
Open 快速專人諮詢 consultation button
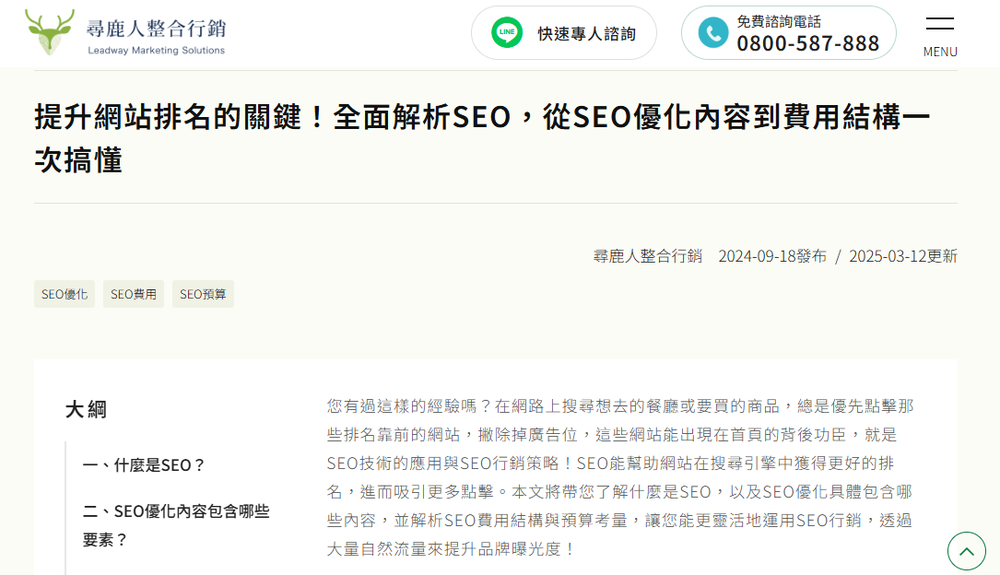tap(586, 34)
